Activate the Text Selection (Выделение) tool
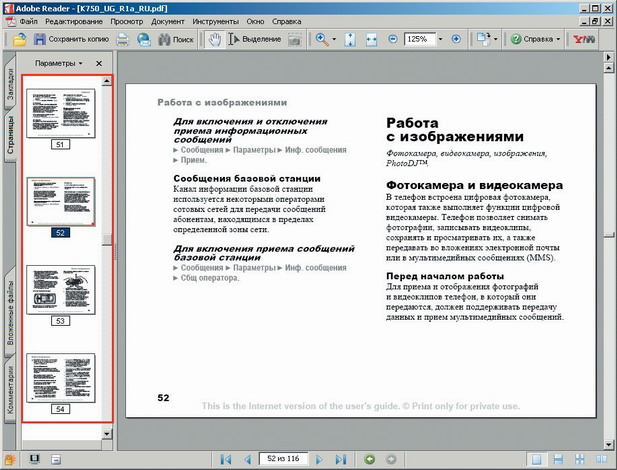This screenshot has width=617, height=470. pos(255,39)
